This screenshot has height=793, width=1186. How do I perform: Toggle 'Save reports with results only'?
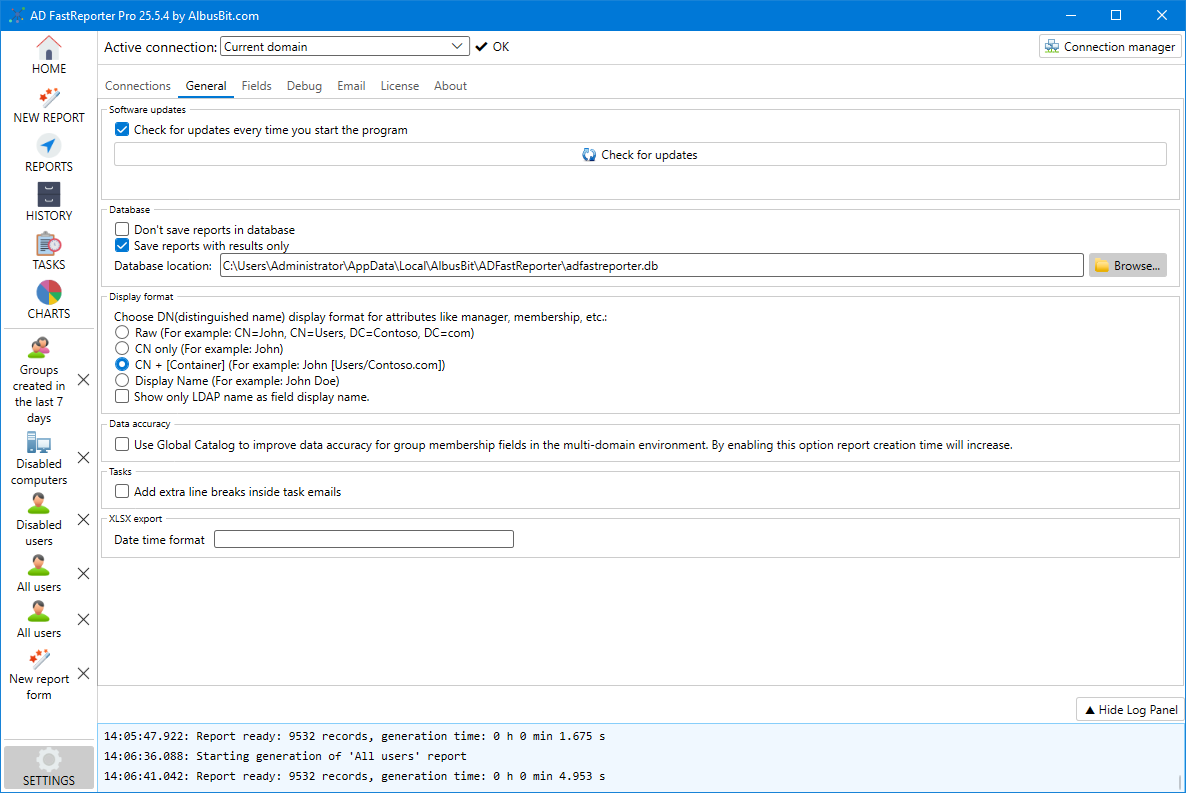coord(122,245)
